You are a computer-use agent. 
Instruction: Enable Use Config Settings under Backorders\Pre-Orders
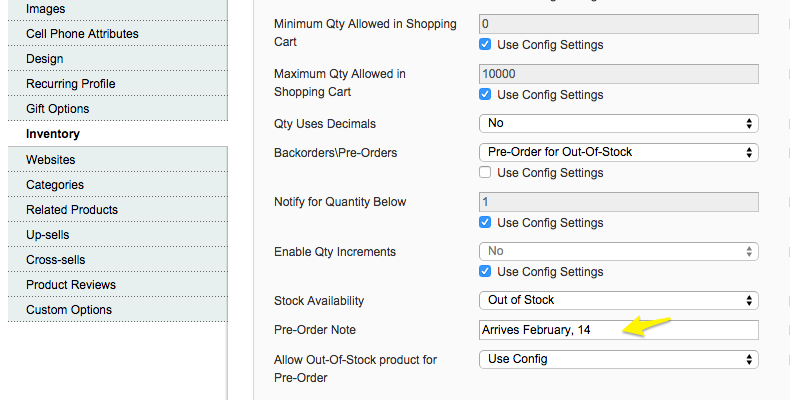click(485, 172)
